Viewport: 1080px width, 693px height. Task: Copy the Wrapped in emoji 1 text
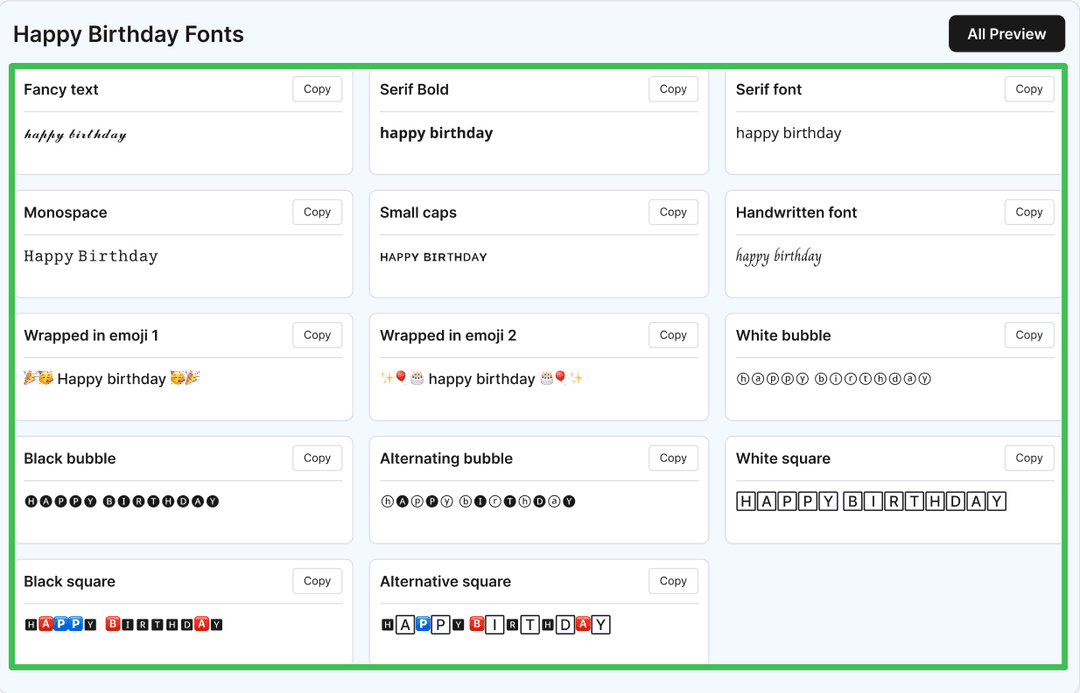coord(317,335)
